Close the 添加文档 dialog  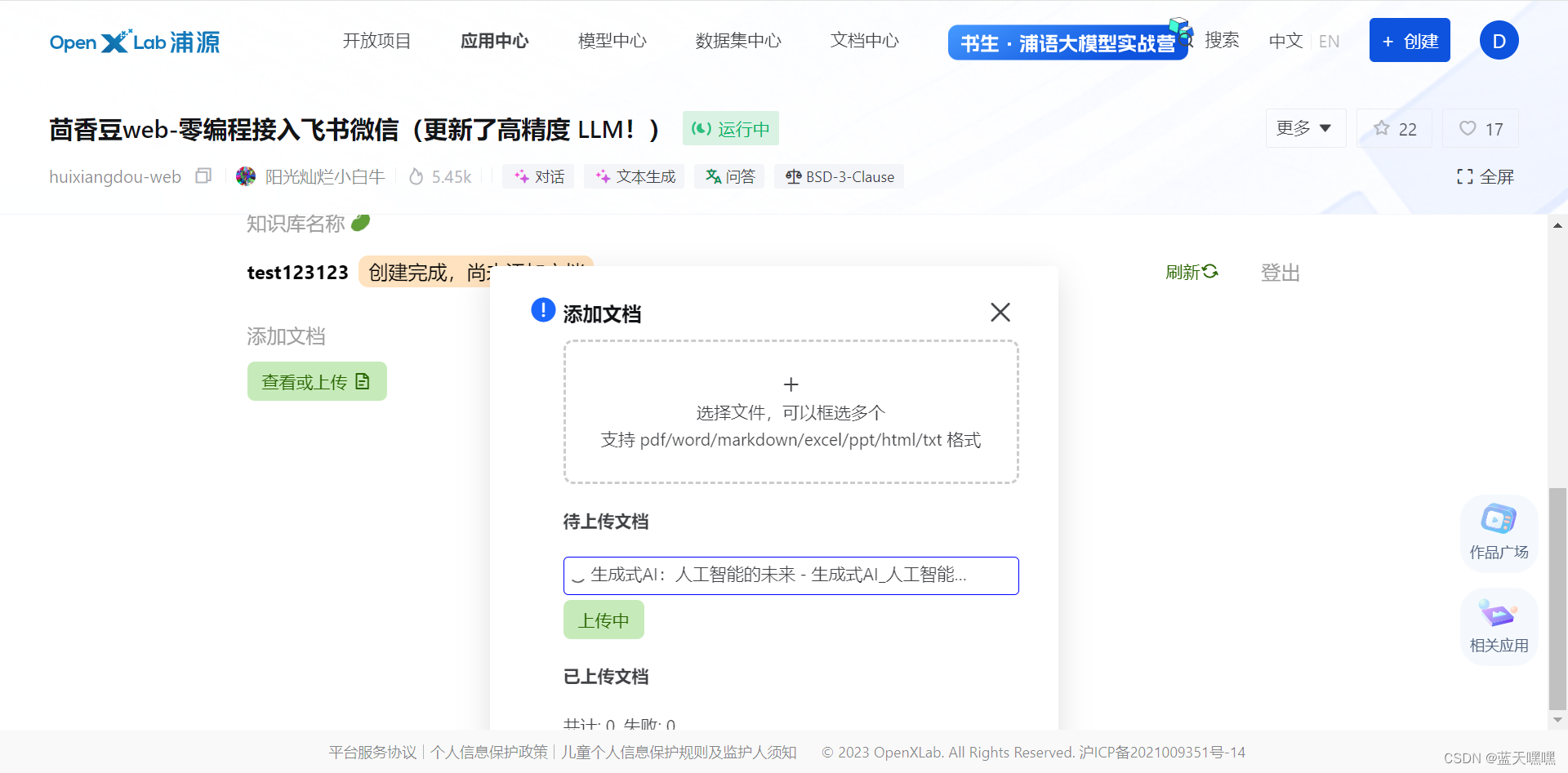click(x=1000, y=312)
